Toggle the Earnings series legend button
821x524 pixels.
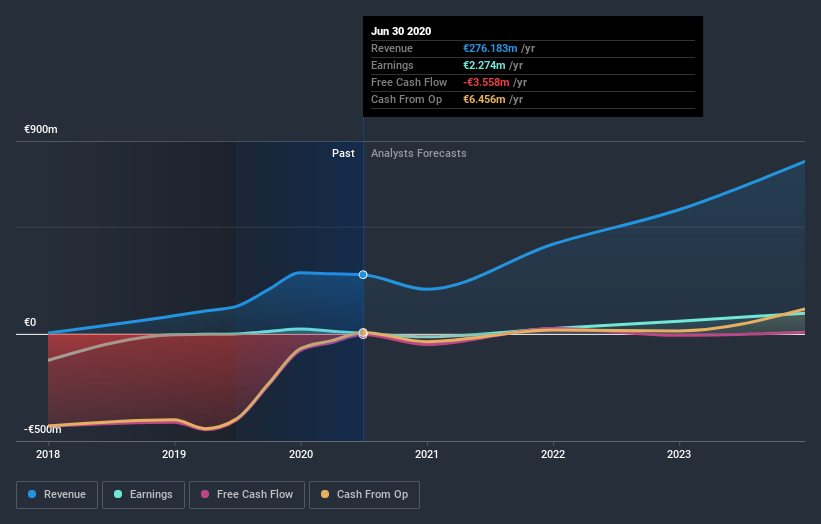[x=143, y=495]
